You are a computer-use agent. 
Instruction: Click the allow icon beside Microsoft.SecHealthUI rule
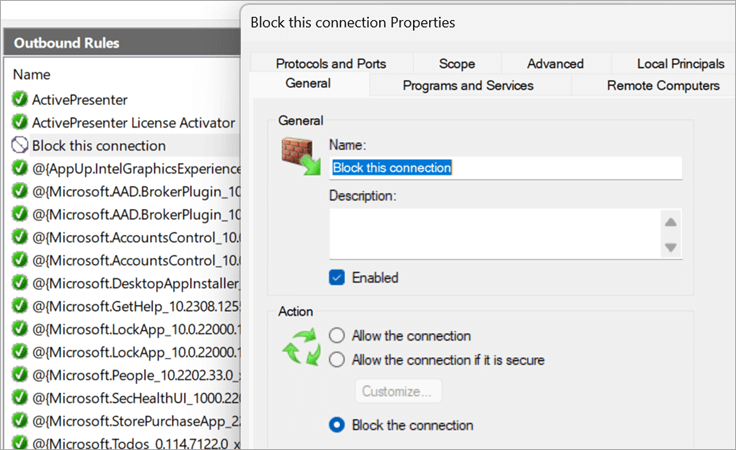pos(19,396)
